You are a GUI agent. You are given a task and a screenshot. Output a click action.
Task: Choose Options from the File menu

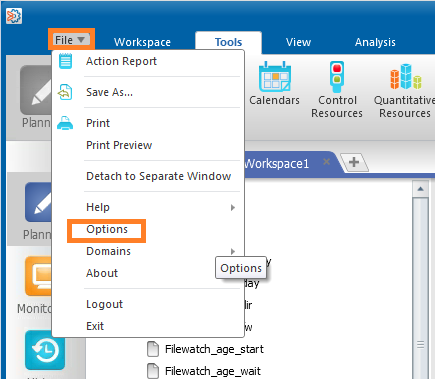(107, 229)
